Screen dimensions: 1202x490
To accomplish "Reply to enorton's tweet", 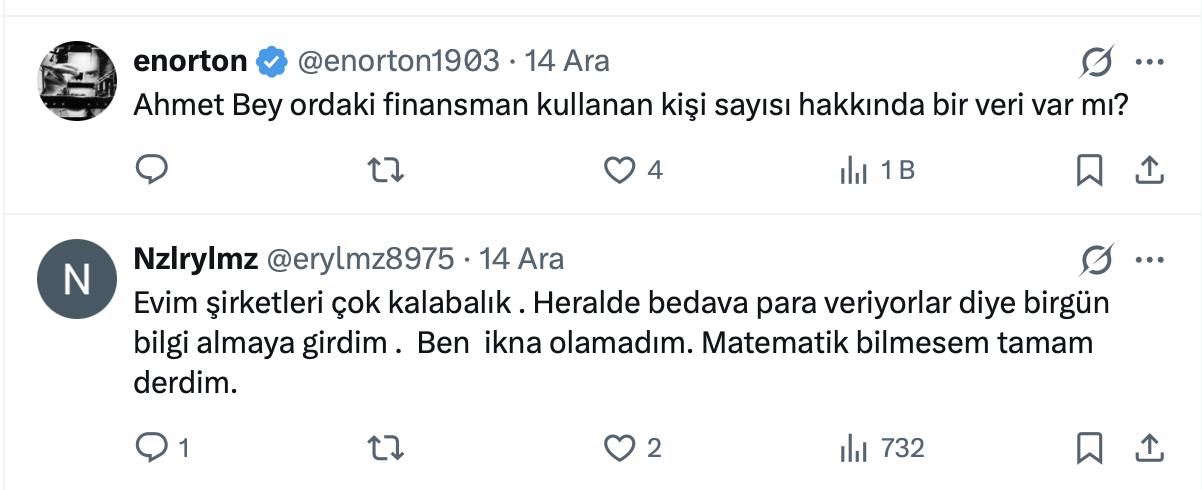I will tap(151, 171).
